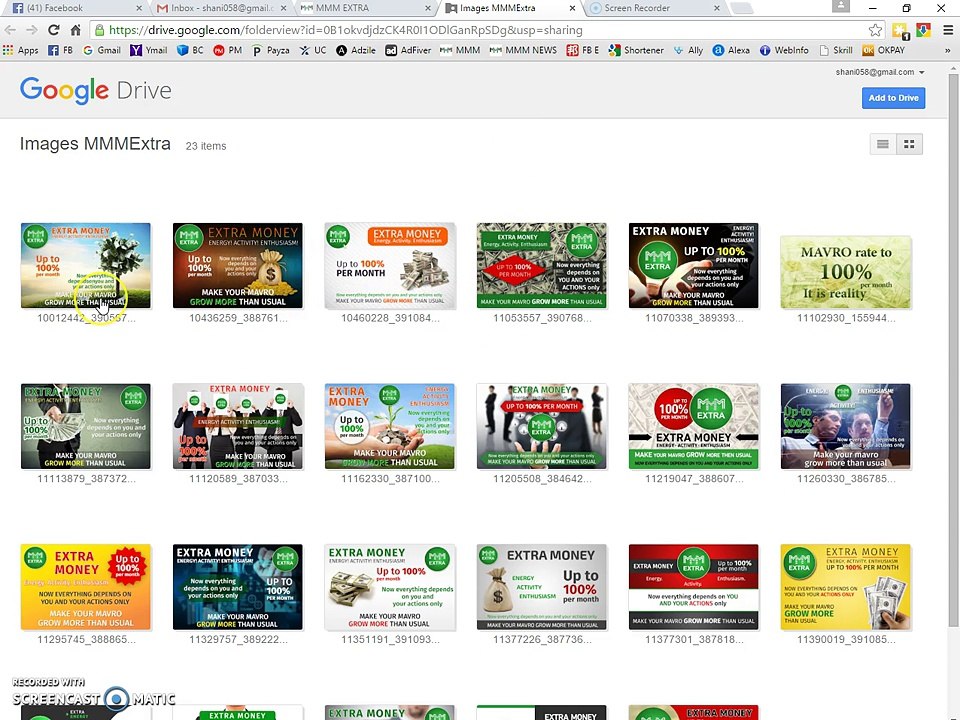
Task: Open a new browser tab
Action: [x=742, y=8]
